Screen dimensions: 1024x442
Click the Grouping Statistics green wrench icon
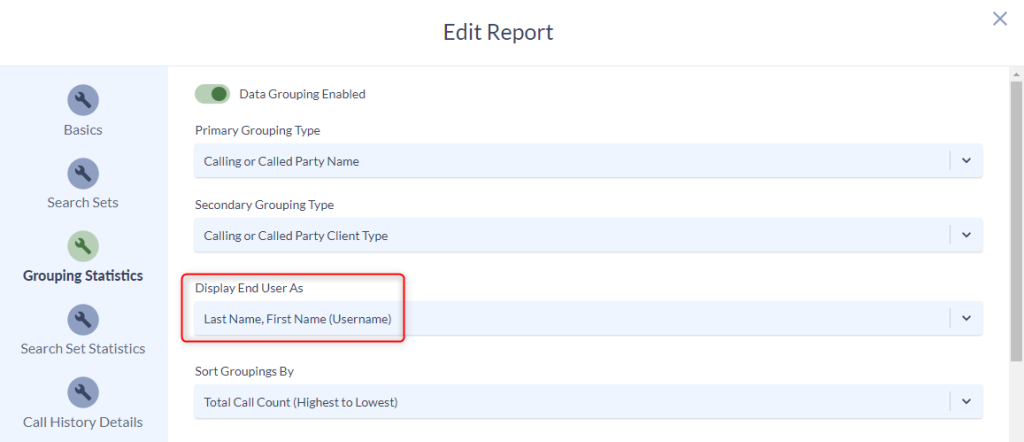(83, 246)
